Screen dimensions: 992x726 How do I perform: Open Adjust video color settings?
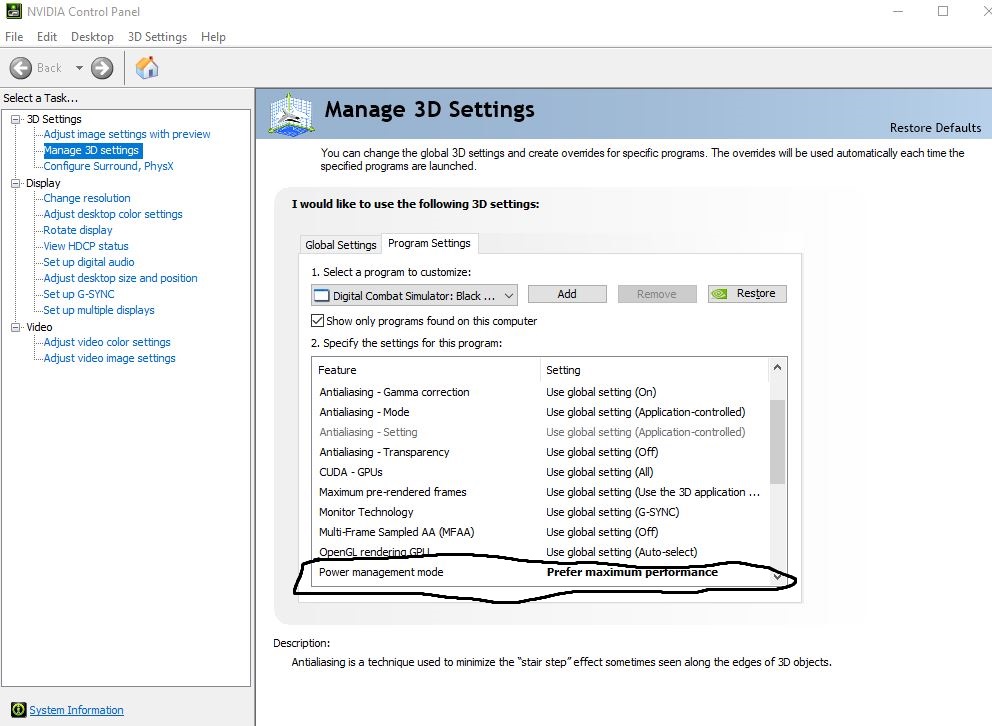click(x=107, y=342)
